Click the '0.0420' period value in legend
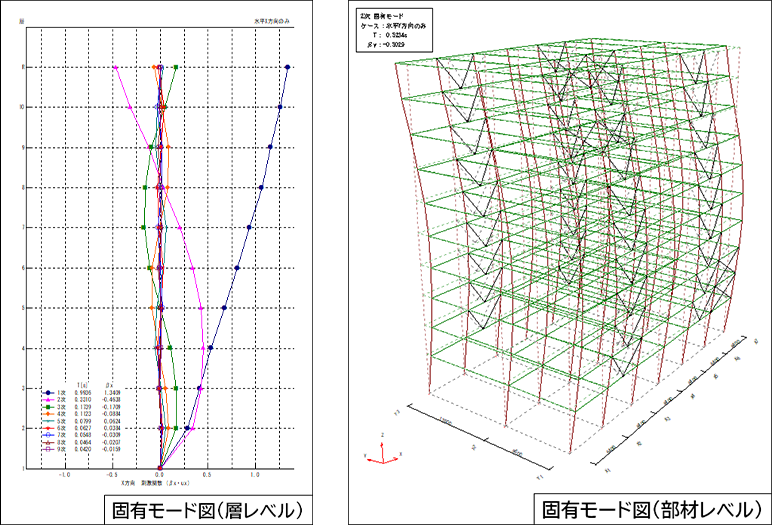This screenshot has width=772, height=525. [82, 449]
